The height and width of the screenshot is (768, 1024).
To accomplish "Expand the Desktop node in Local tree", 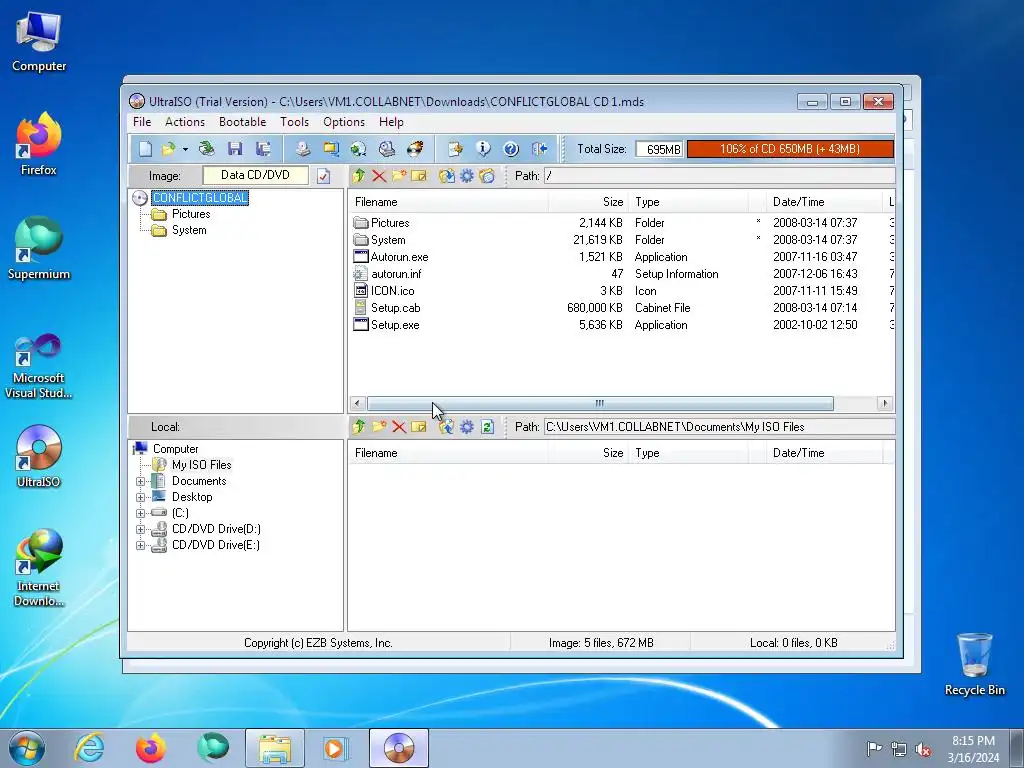I will tap(140, 498).
